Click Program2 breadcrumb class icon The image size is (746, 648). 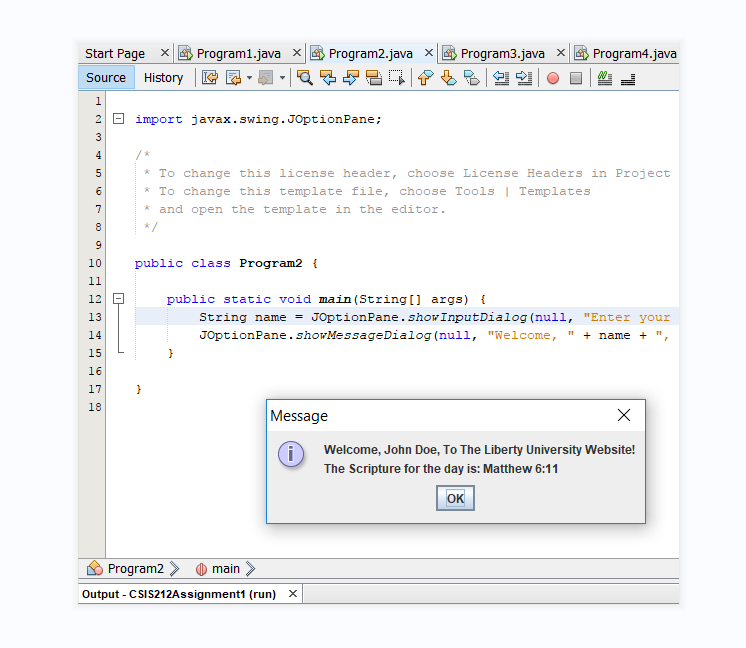click(95, 568)
